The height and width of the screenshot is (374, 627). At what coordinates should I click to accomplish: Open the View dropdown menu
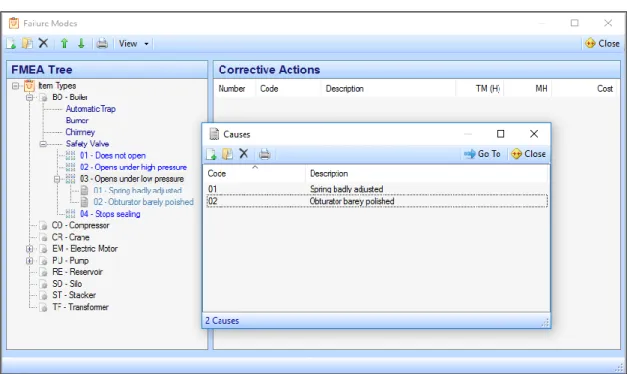tap(134, 44)
